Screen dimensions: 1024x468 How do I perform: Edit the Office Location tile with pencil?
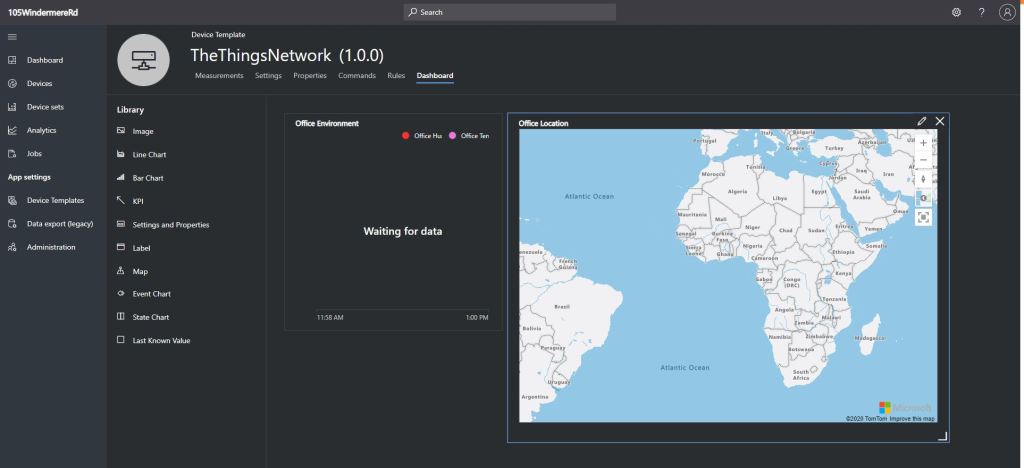(x=922, y=121)
